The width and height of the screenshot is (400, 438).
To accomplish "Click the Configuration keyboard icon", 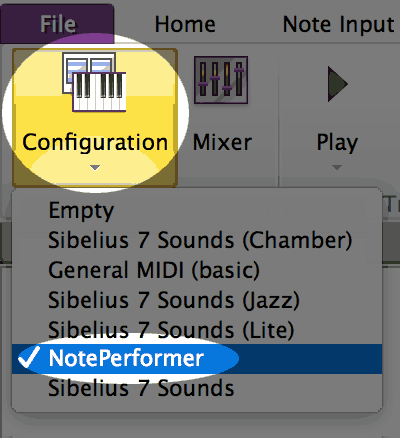I will pos(94,82).
